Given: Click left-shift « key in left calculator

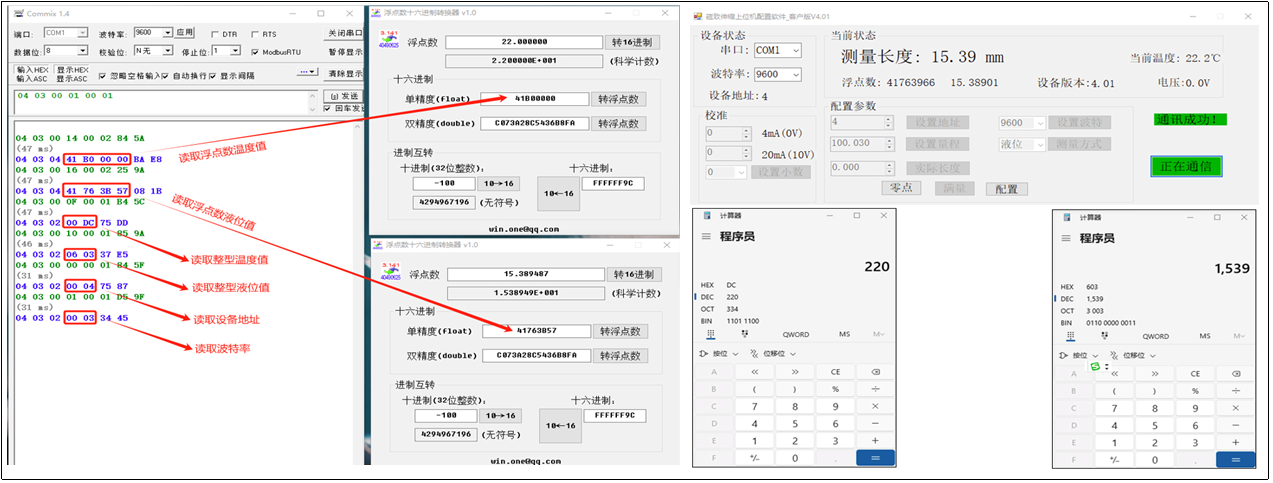Looking at the screenshot, I should pyautogui.click(x=754, y=373).
